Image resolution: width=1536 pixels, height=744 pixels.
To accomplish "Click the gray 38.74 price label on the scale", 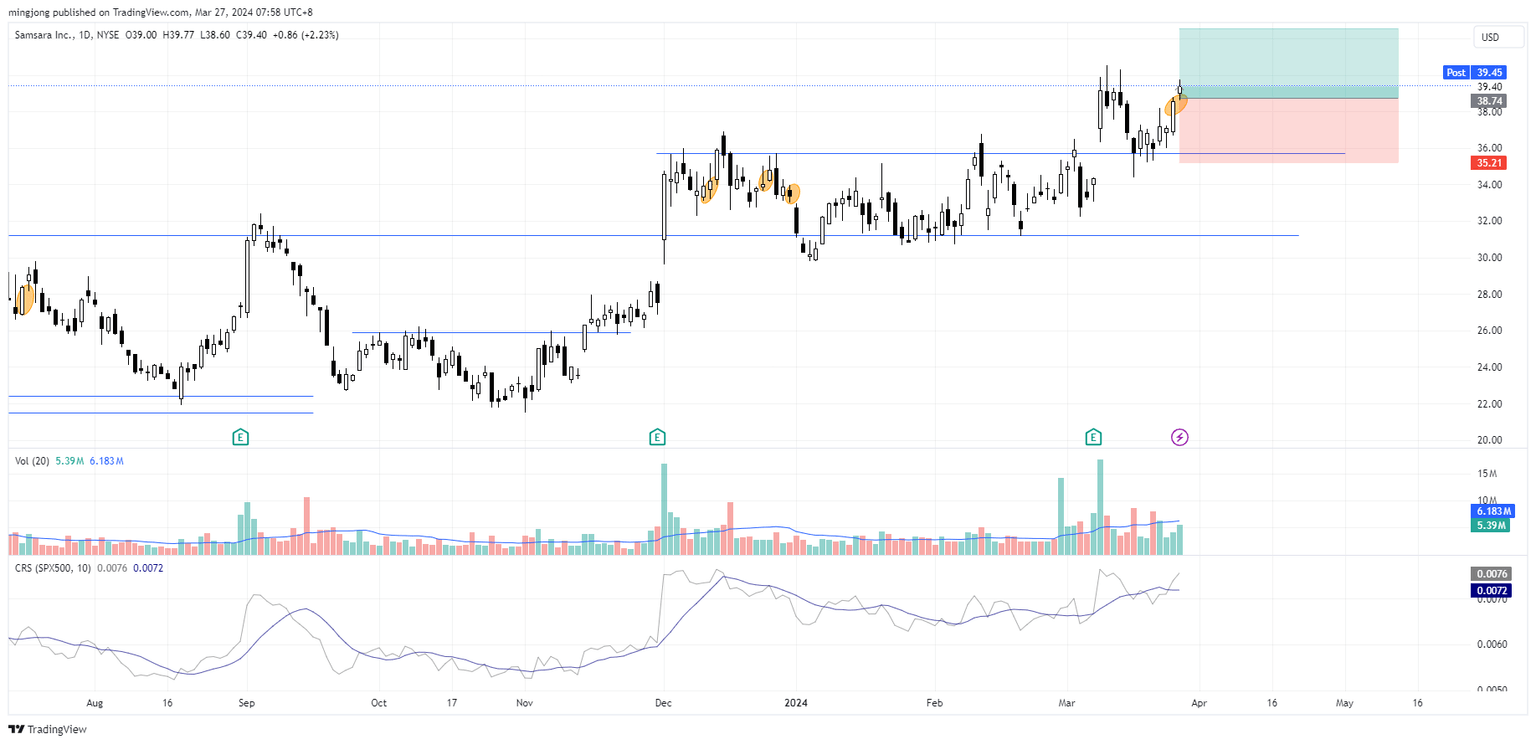I will pos(1487,100).
